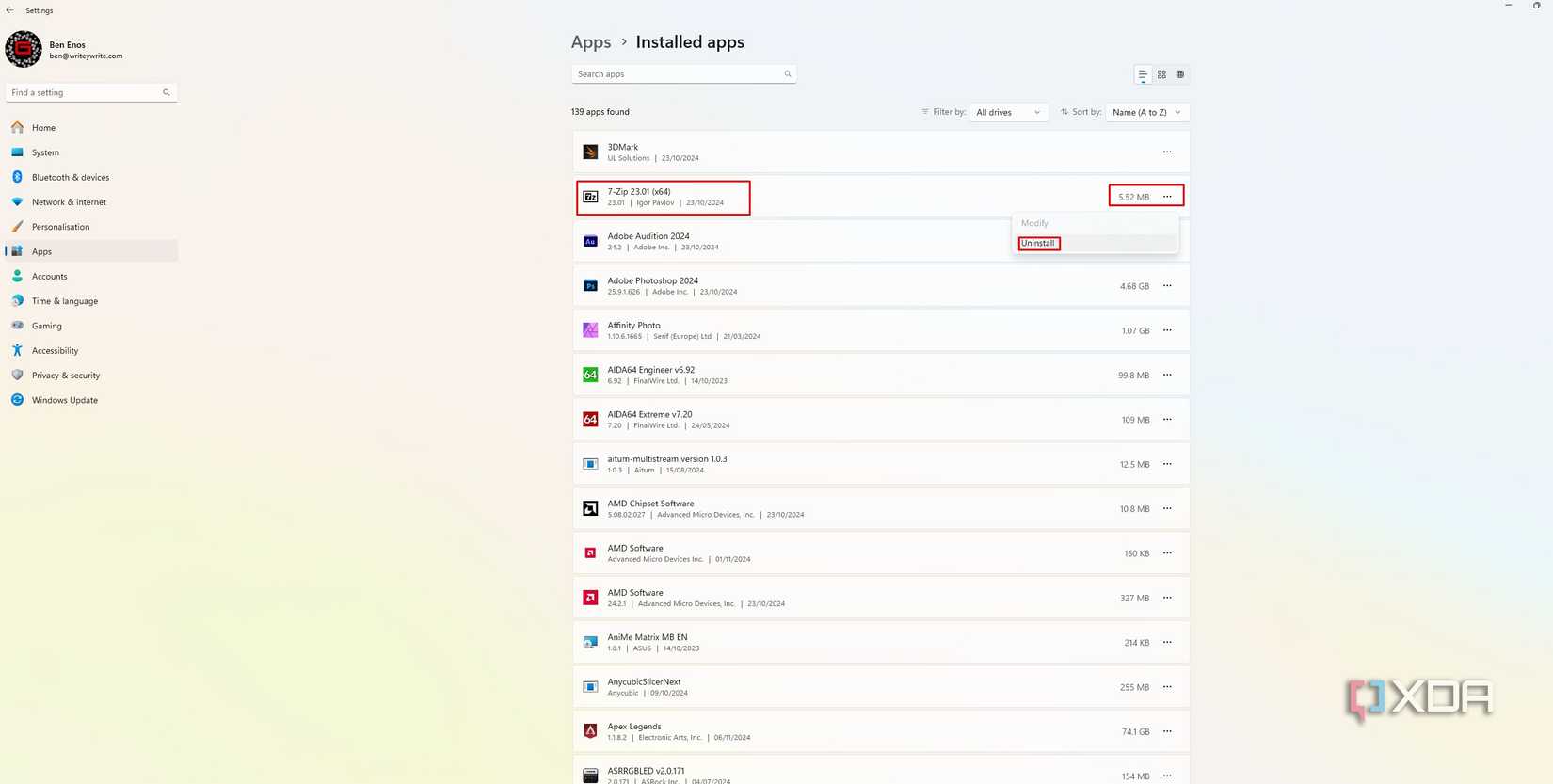This screenshot has width=1553, height=784.
Task: Open the more options menu for 3DMark
Action: (x=1167, y=152)
